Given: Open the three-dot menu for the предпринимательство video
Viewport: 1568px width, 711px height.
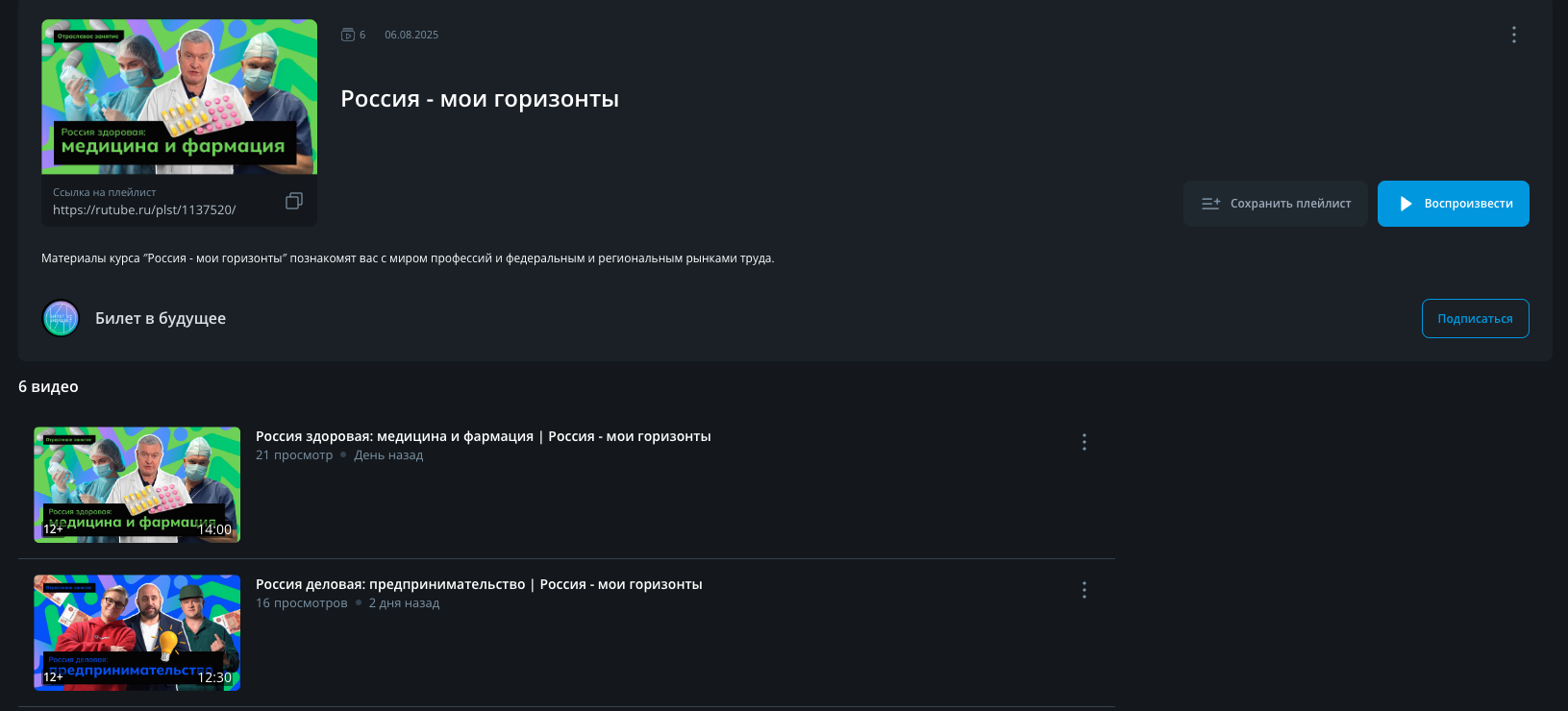Looking at the screenshot, I should click(x=1083, y=590).
